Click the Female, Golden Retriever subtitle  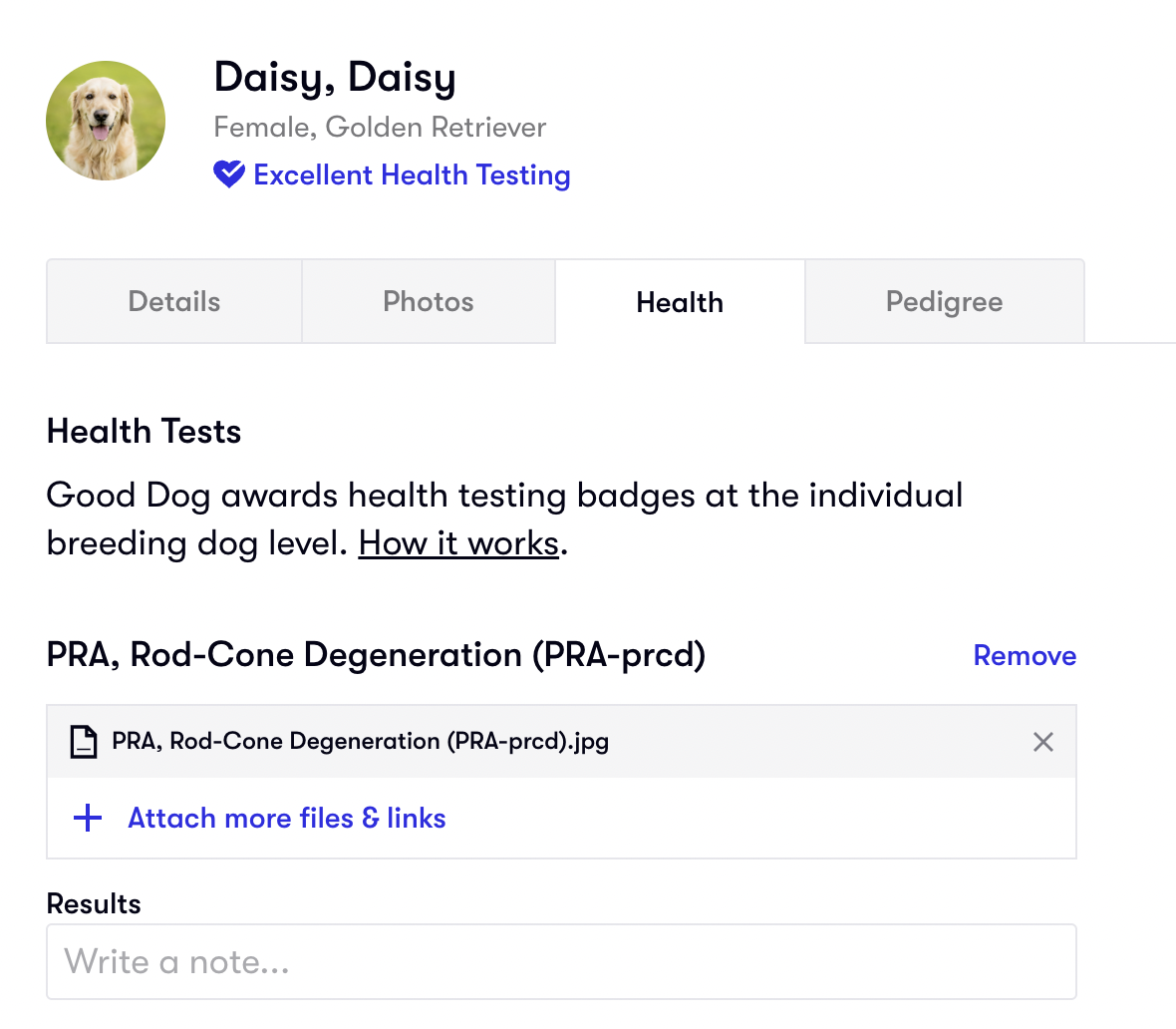[x=380, y=128]
